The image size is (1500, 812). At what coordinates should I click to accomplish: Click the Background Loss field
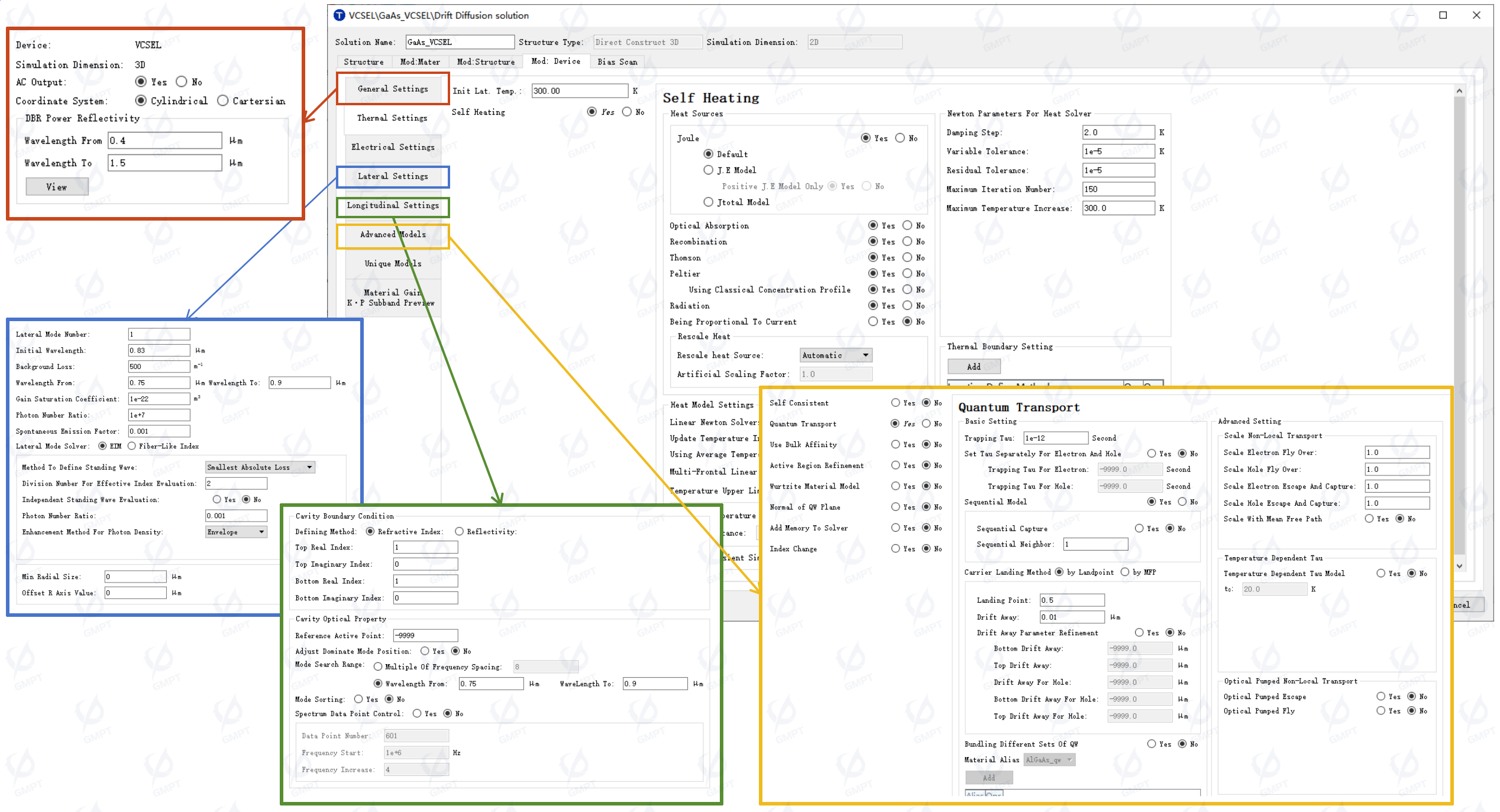159,366
